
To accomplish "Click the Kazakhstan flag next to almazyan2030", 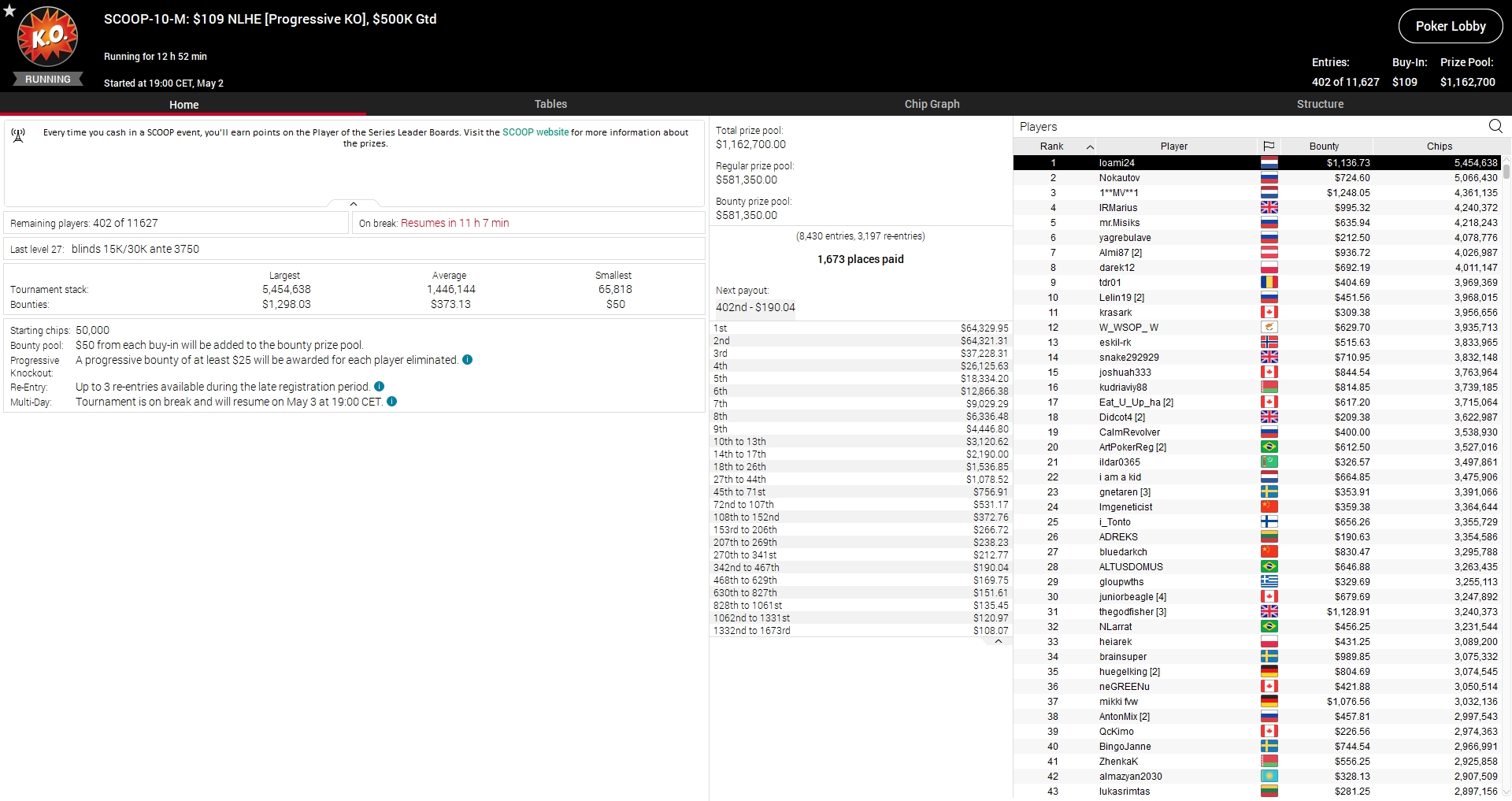I will [x=1269, y=777].
